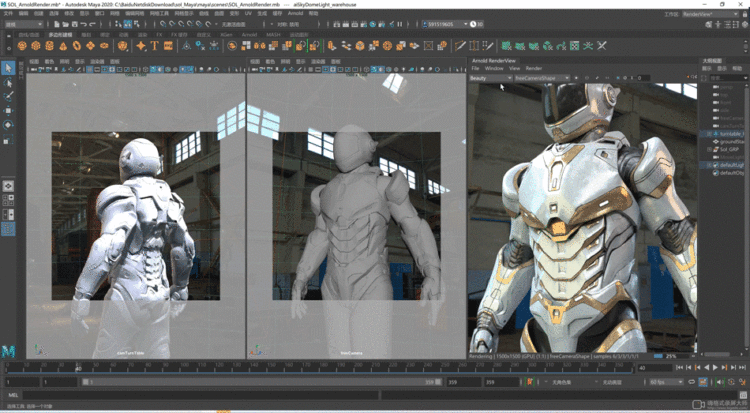Open the user account dropdown on the status line
The image size is (750, 413).
[x=445, y=24]
